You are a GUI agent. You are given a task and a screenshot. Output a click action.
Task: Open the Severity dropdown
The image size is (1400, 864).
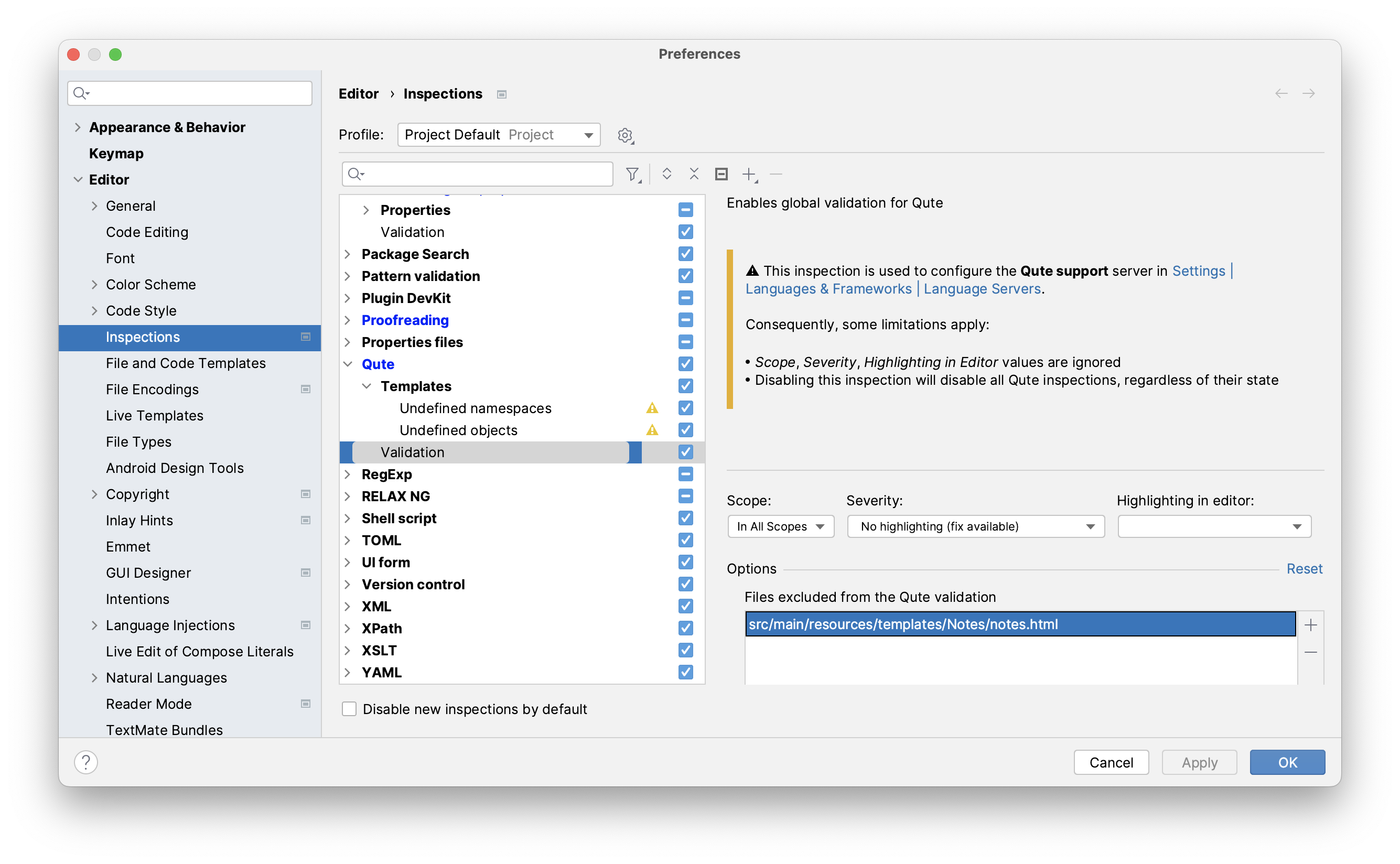coord(975,526)
